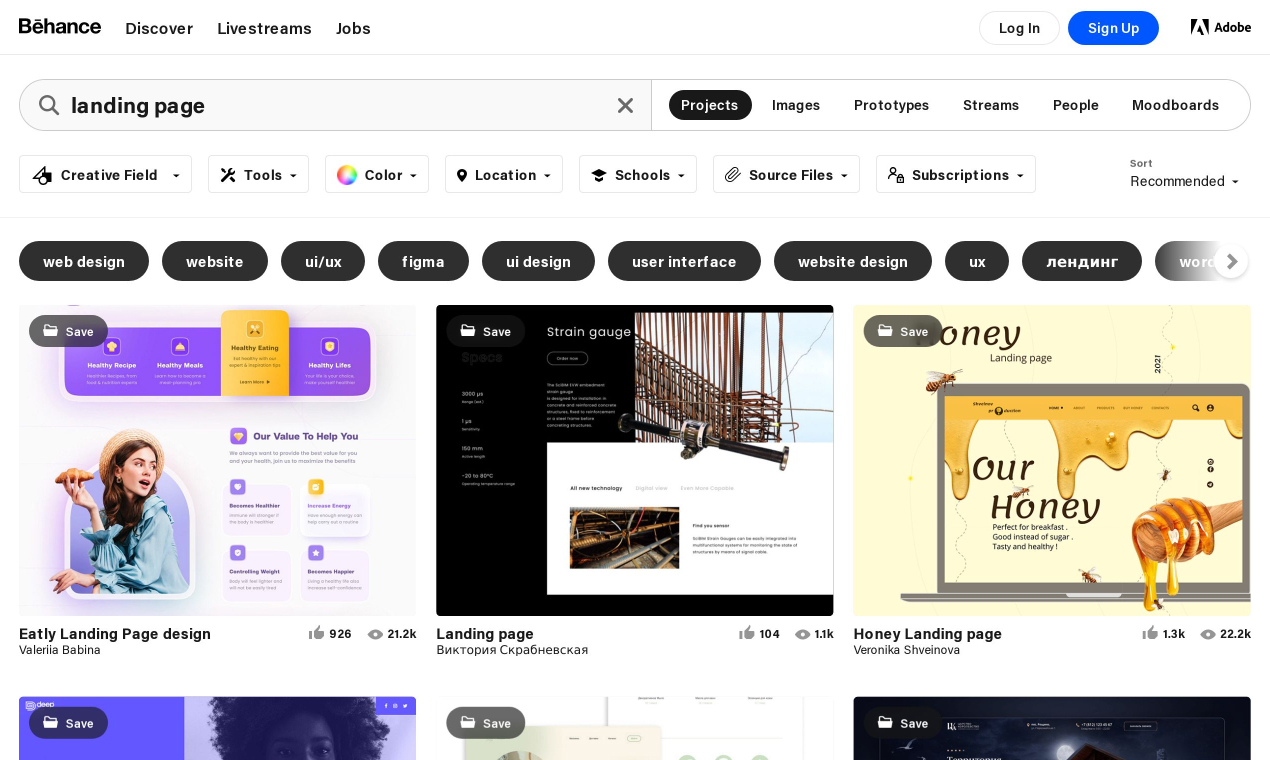Click the location pin icon on Location filter
Image resolution: width=1270 pixels, height=760 pixels.
[x=461, y=174]
